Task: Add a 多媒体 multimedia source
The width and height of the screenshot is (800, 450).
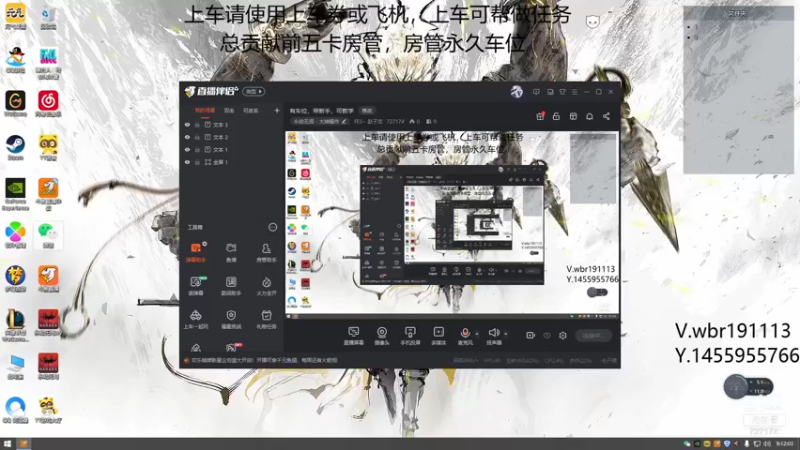Action: pos(438,336)
